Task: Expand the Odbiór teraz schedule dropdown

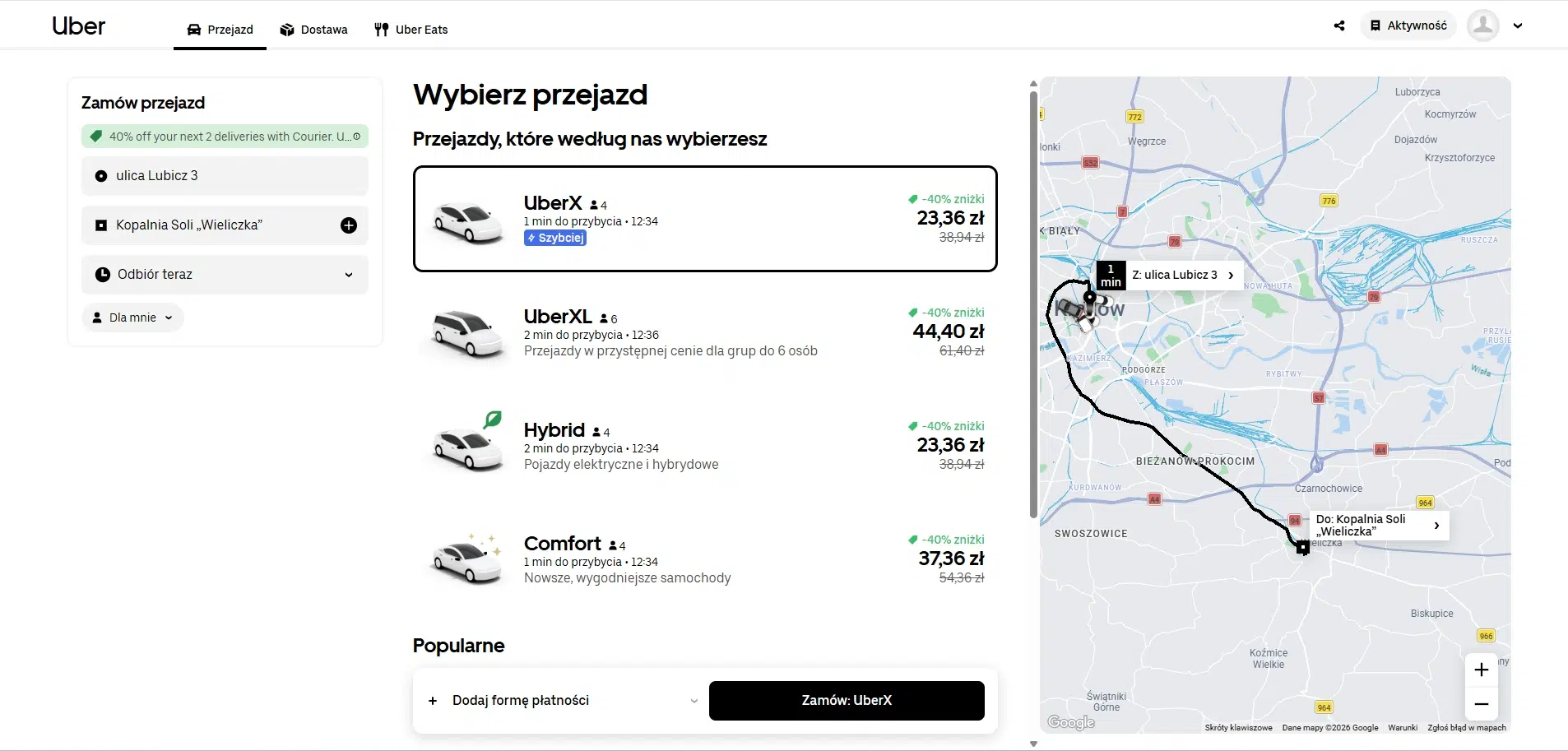Action: coord(348,275)
